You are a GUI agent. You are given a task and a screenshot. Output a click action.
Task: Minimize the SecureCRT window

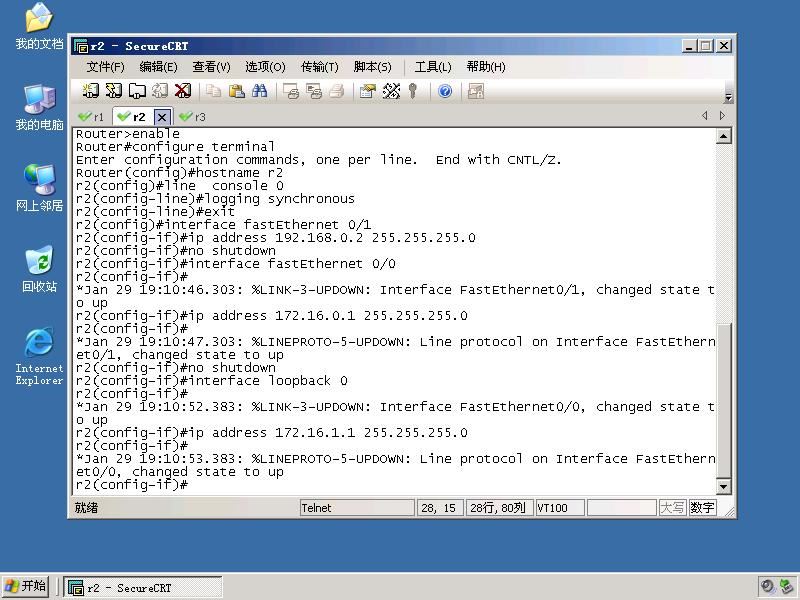click(x=689, y=46)
